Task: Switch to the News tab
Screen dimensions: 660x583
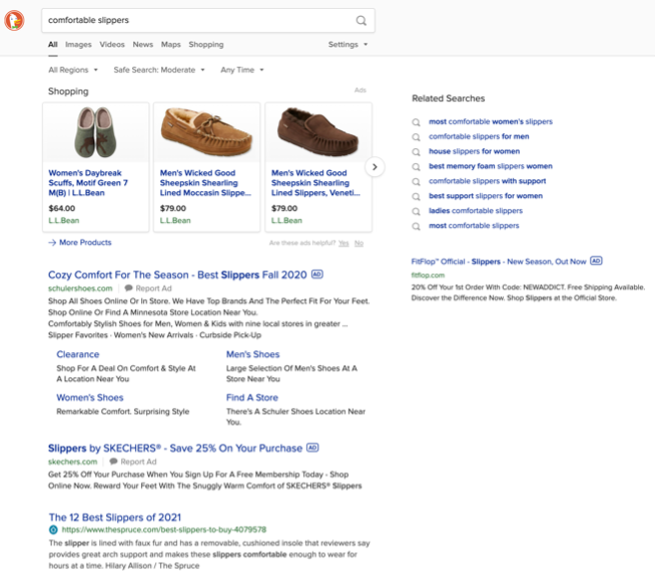Action: 143,45
